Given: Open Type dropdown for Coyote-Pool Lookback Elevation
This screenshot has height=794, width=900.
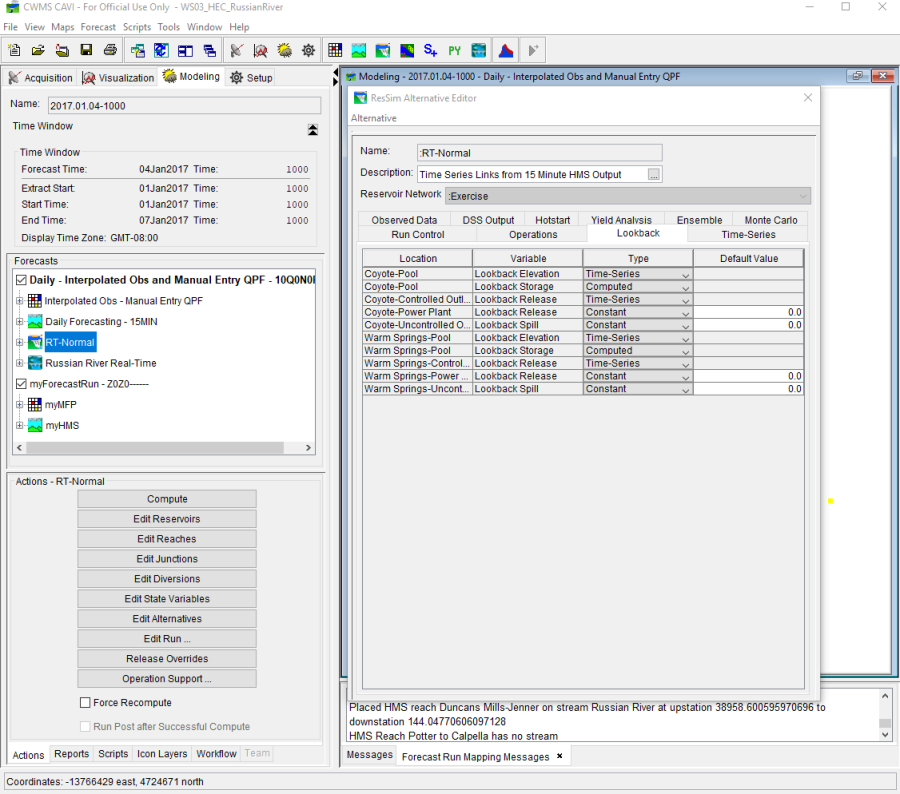Looking at the screenshot, I should coord(685,274).
